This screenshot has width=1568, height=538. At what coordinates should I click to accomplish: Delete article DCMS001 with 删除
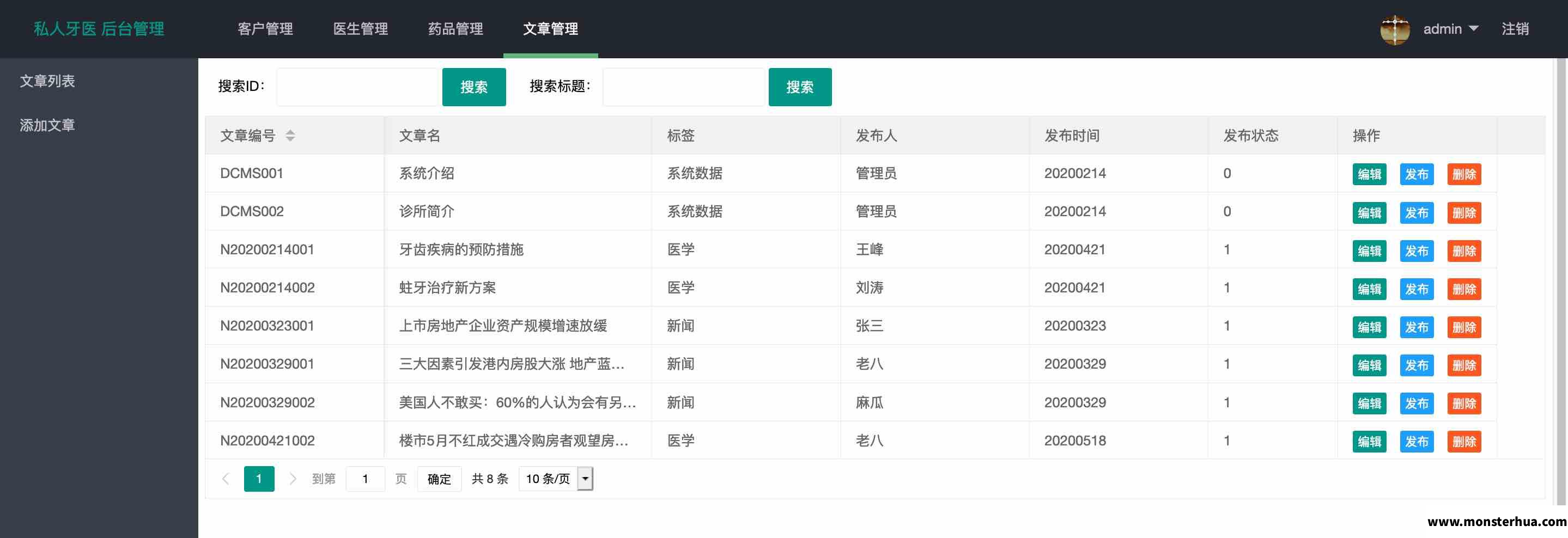[x=1464, y=174]
